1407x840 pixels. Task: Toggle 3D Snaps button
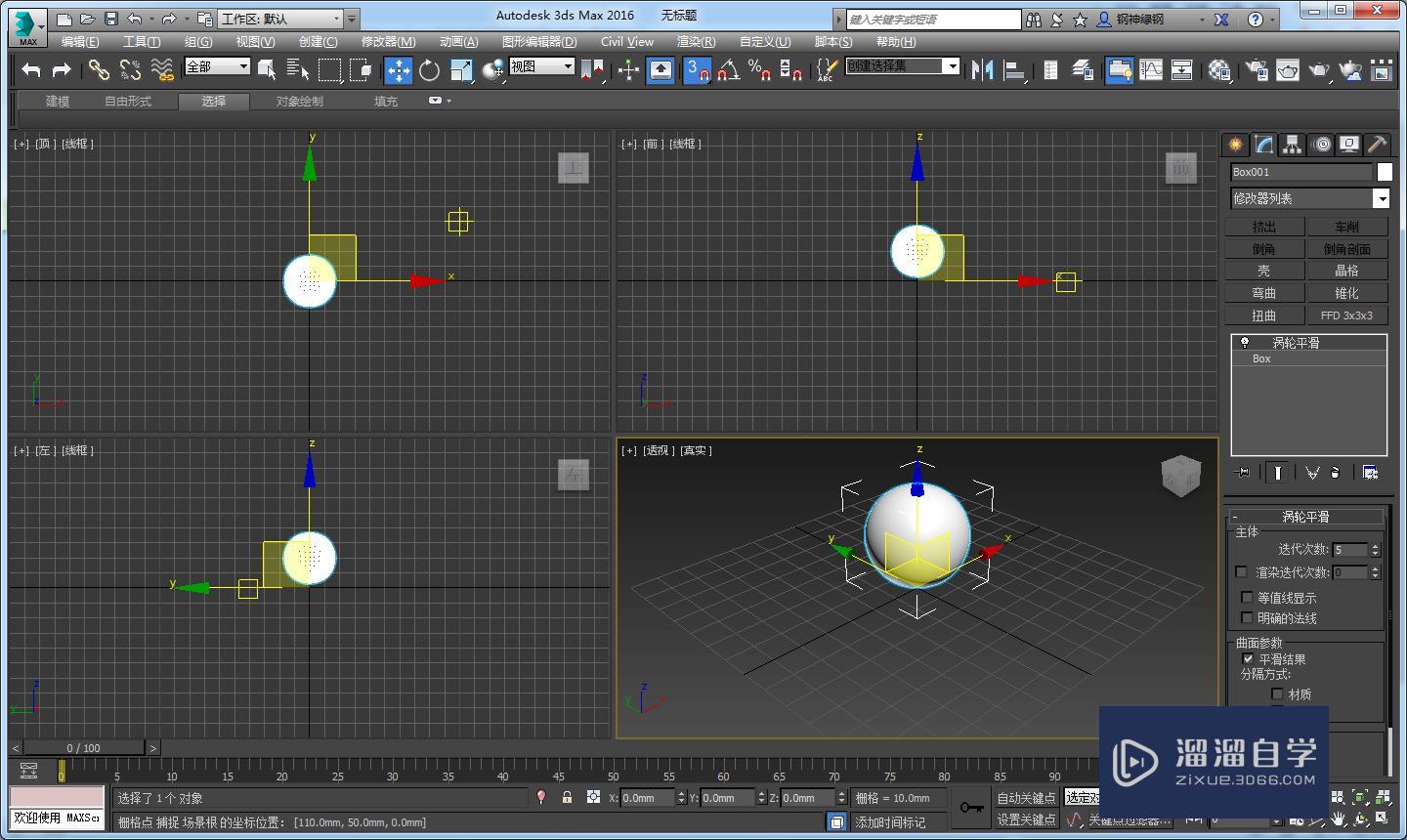point(697,69)
